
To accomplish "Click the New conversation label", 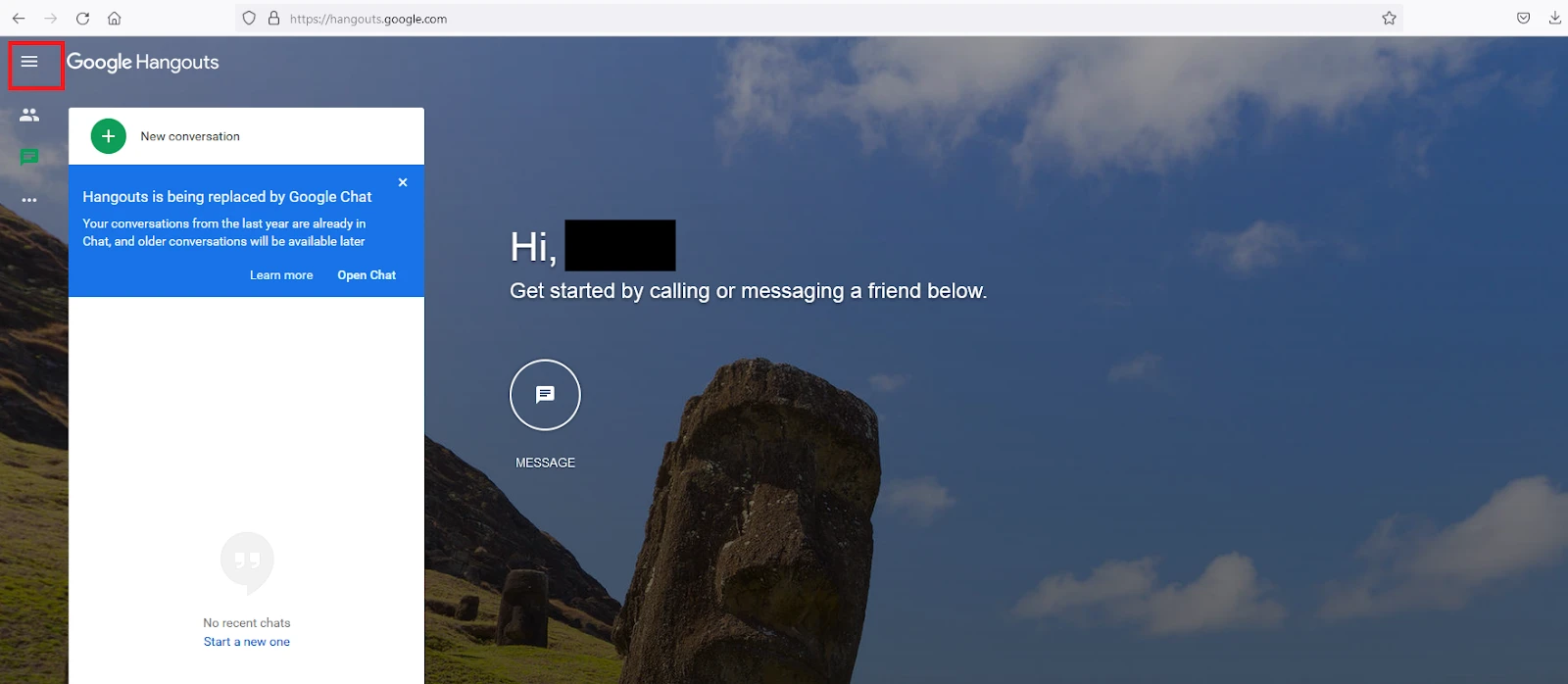I will click(190, 136).
